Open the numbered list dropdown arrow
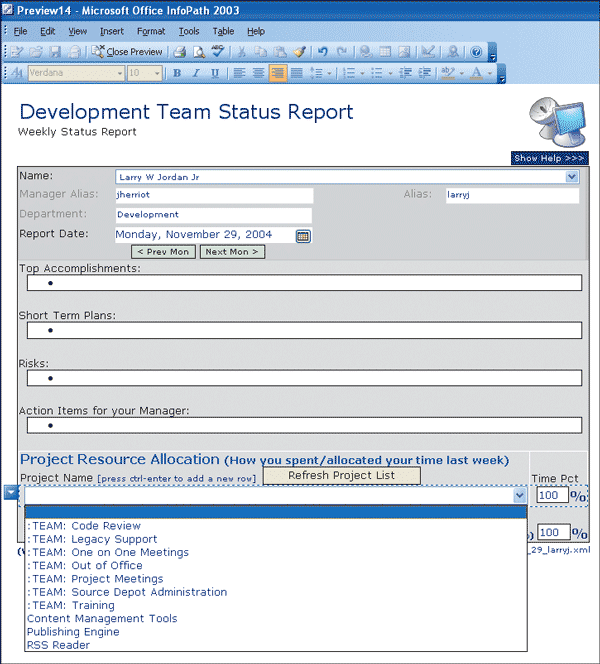Viewport: 600px width, 664px height. [x=362, y=73]
